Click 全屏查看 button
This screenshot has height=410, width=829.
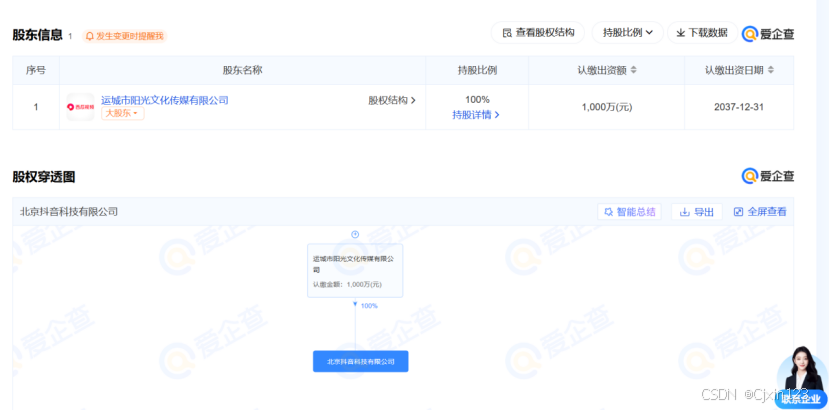click(x=760, y=212)
